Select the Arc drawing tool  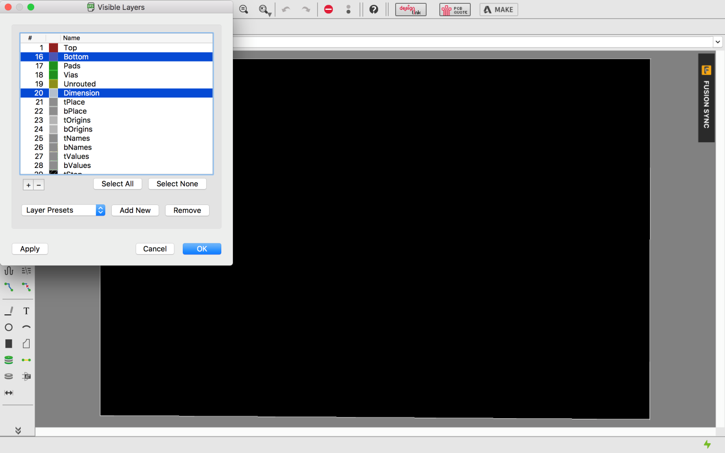(x=26, y=327)
